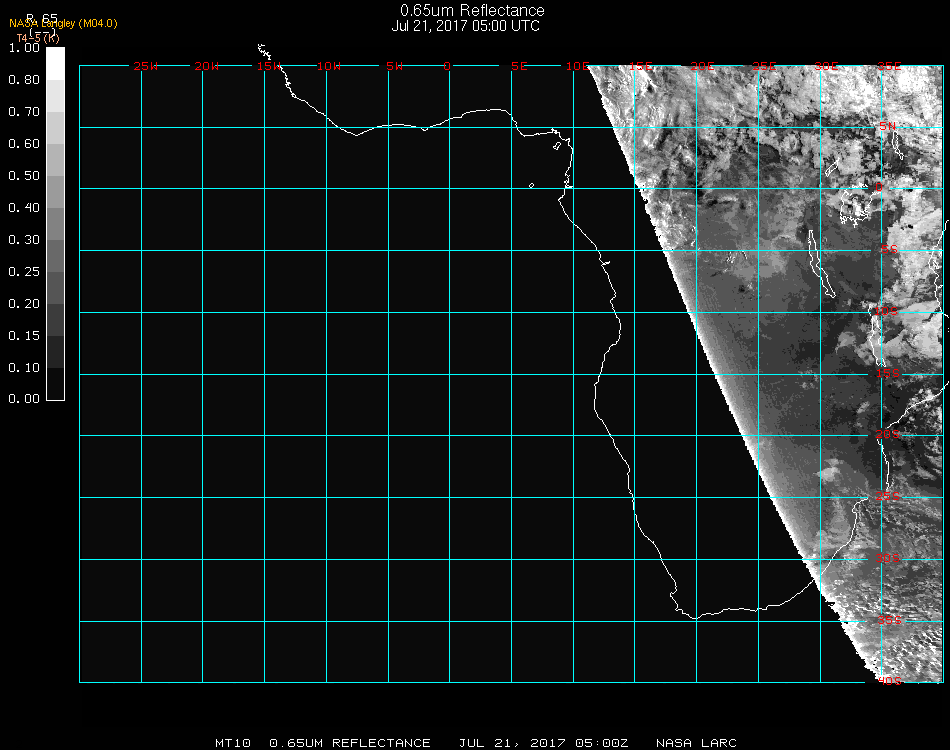Select the 0.10 color scale value
Screen dimensions: 950x750
(x=24, y=368)
